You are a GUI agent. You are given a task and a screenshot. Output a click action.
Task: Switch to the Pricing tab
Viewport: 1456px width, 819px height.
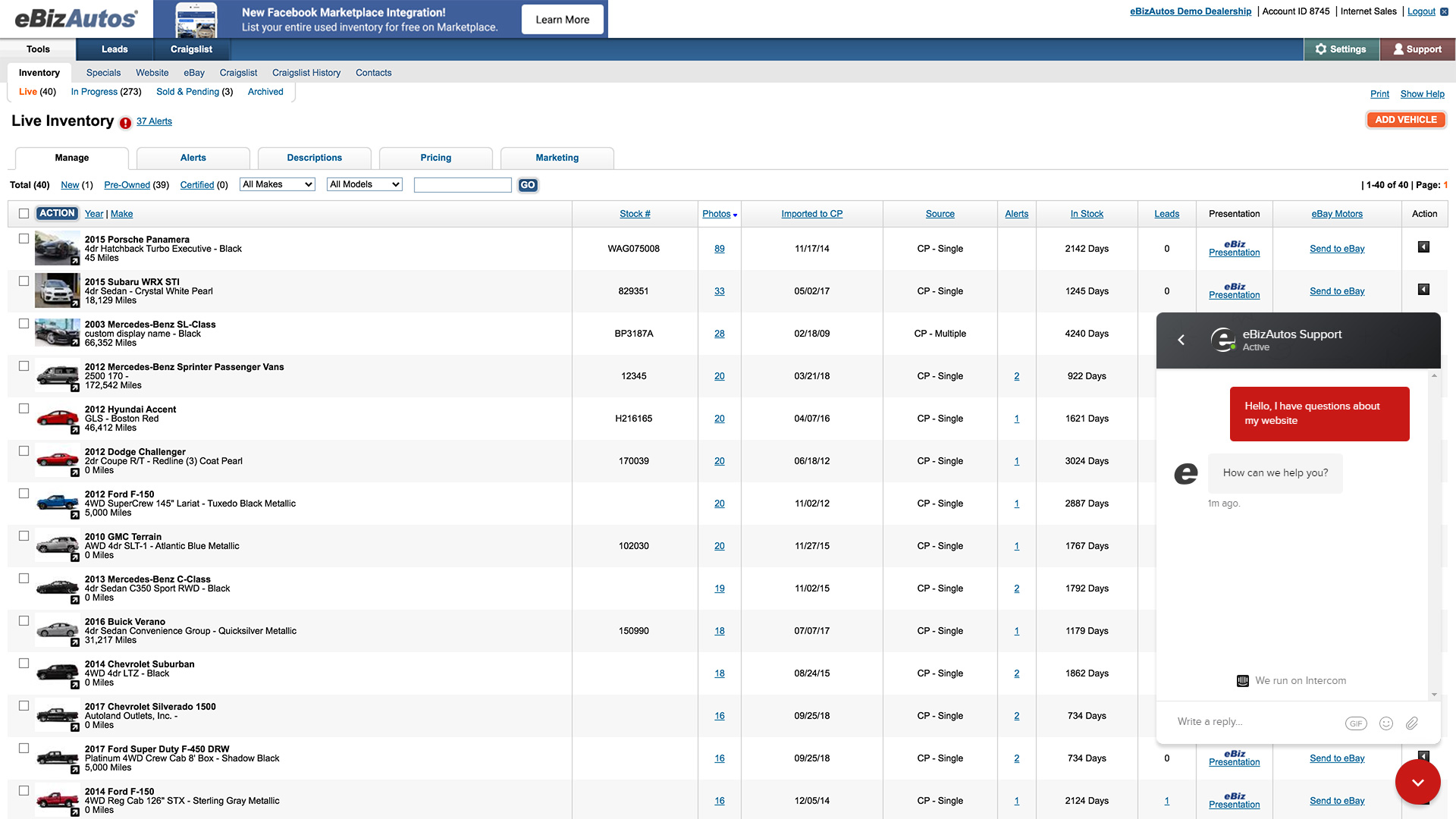(436, 158)
